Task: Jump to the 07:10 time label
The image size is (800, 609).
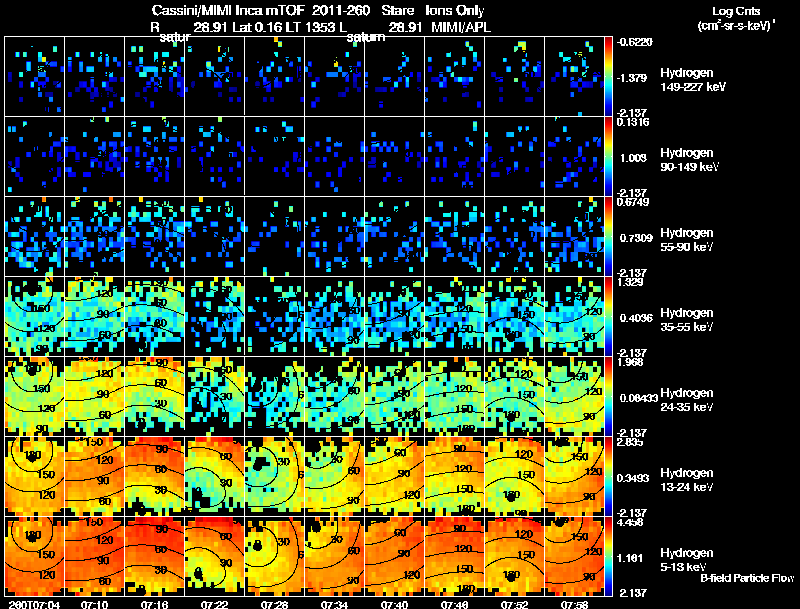Action: point(95,603)
